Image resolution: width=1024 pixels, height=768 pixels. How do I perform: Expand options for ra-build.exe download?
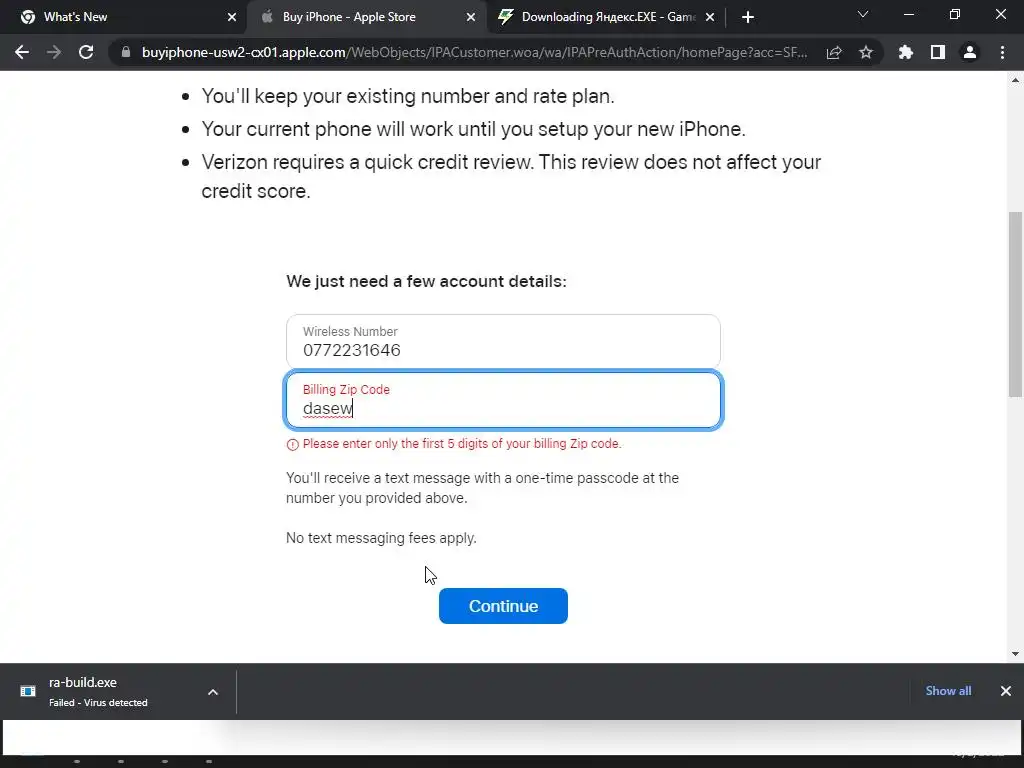(x=213, y=692)
